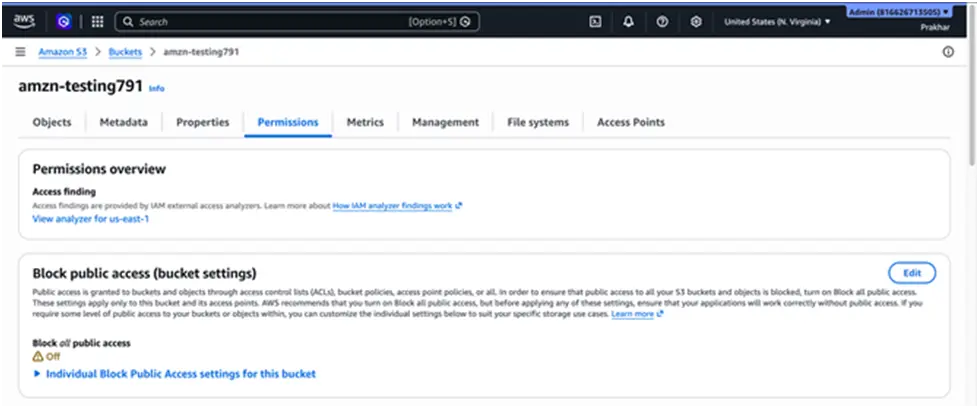Switch to the Metrics tab
The width and height of the screenshot is (979, 408).
click(x=365, y=122)
